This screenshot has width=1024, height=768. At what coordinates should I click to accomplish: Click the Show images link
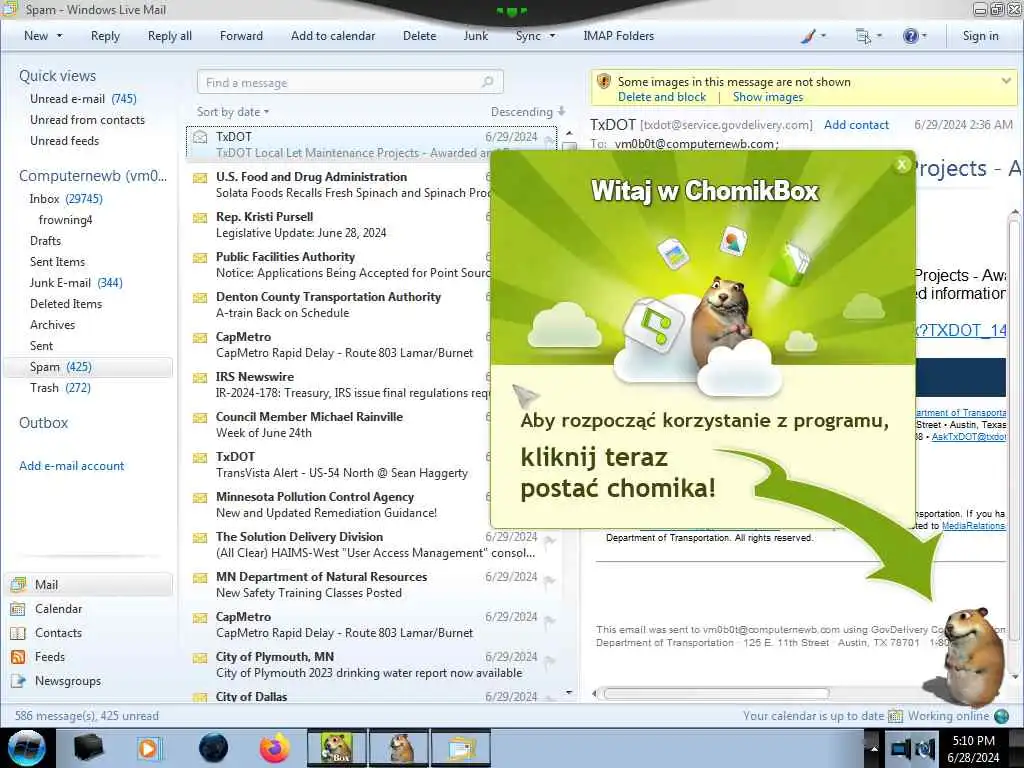click(768, 97)
